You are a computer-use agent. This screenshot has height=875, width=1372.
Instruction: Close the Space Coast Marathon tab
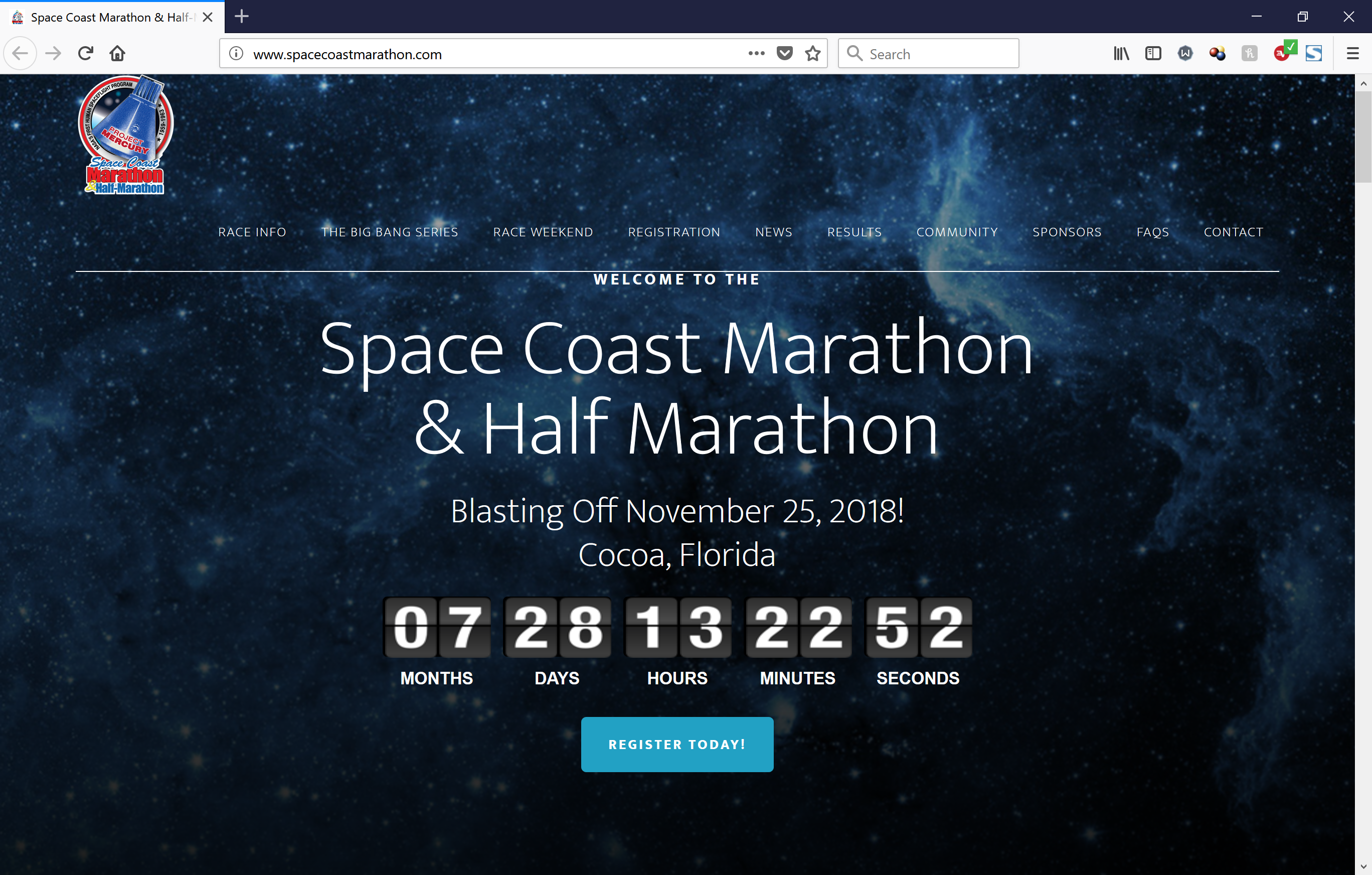tap(208, 17)
